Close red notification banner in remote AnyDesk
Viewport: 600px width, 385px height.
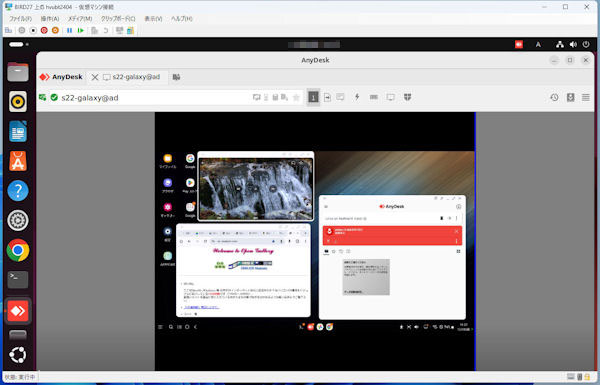(x=456, y=231)
